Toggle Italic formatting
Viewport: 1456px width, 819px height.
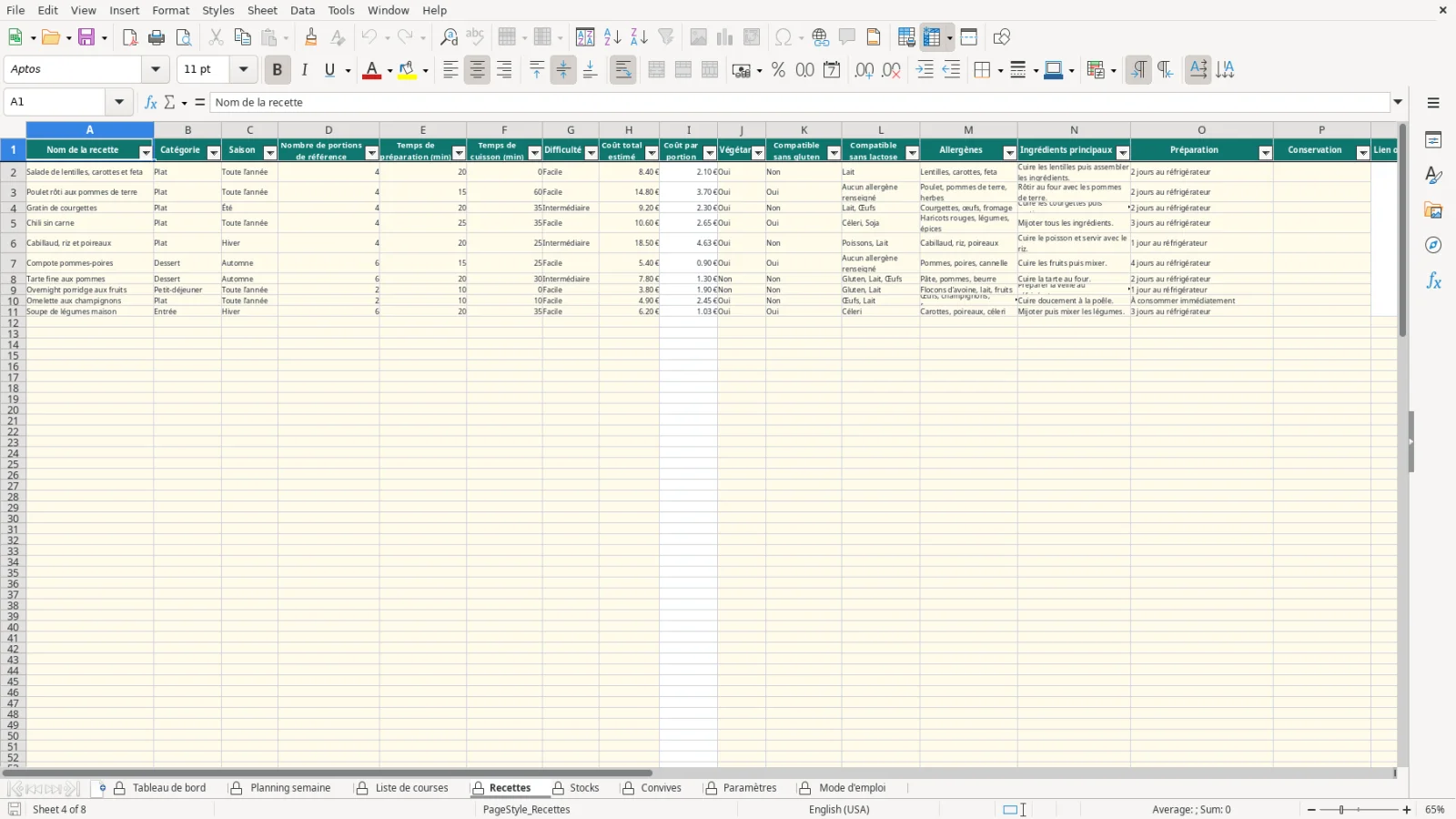pyautogui.click(x=304, y=70)
